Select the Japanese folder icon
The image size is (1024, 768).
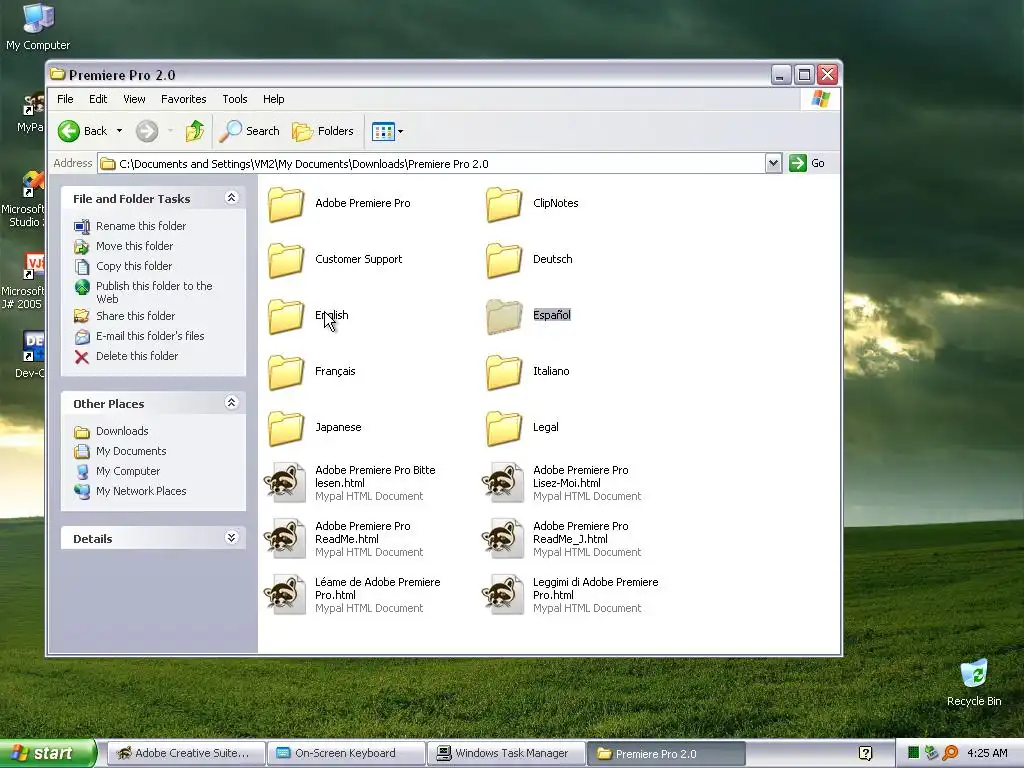[285, 428]
